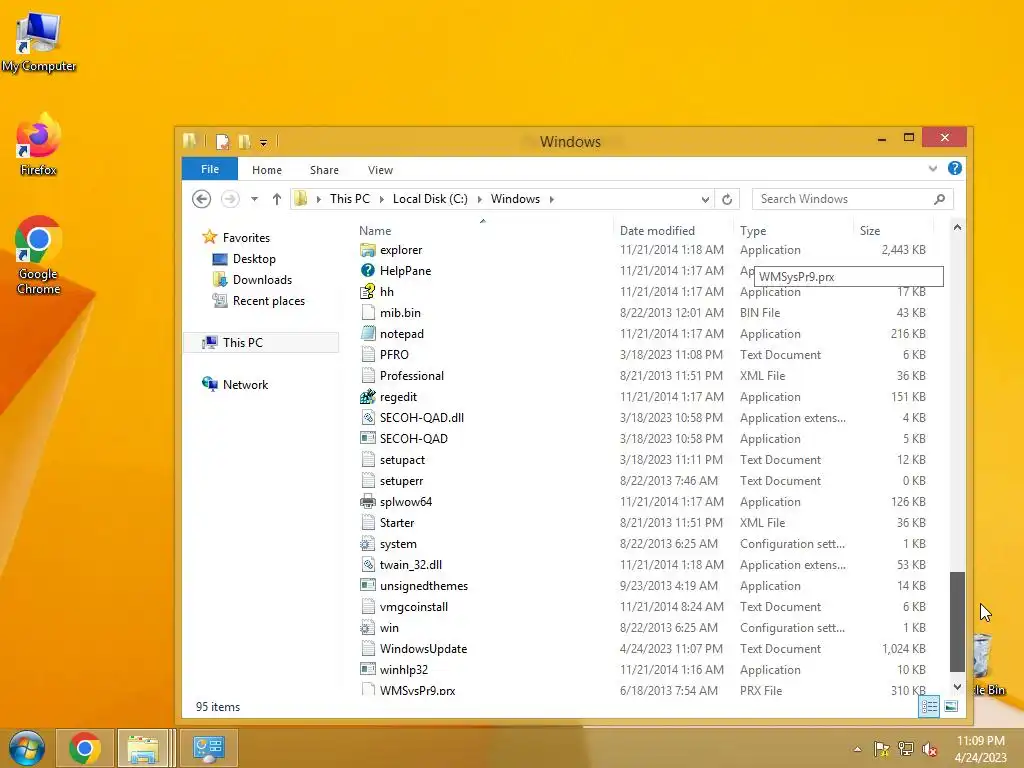Refresh the Windows folder view
Screen dimensions: 1024x768
[x=726, y=199]
